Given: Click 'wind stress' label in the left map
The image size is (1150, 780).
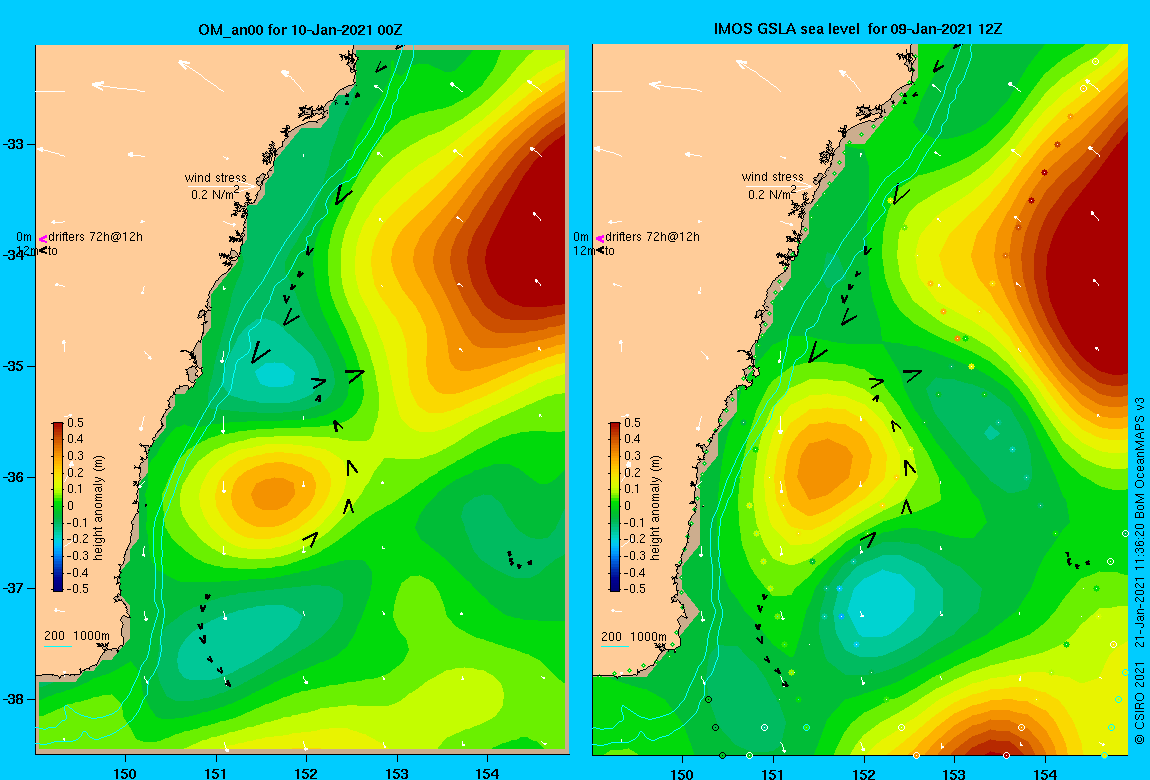Looking at the screenshot, I should tap(216, 177).
